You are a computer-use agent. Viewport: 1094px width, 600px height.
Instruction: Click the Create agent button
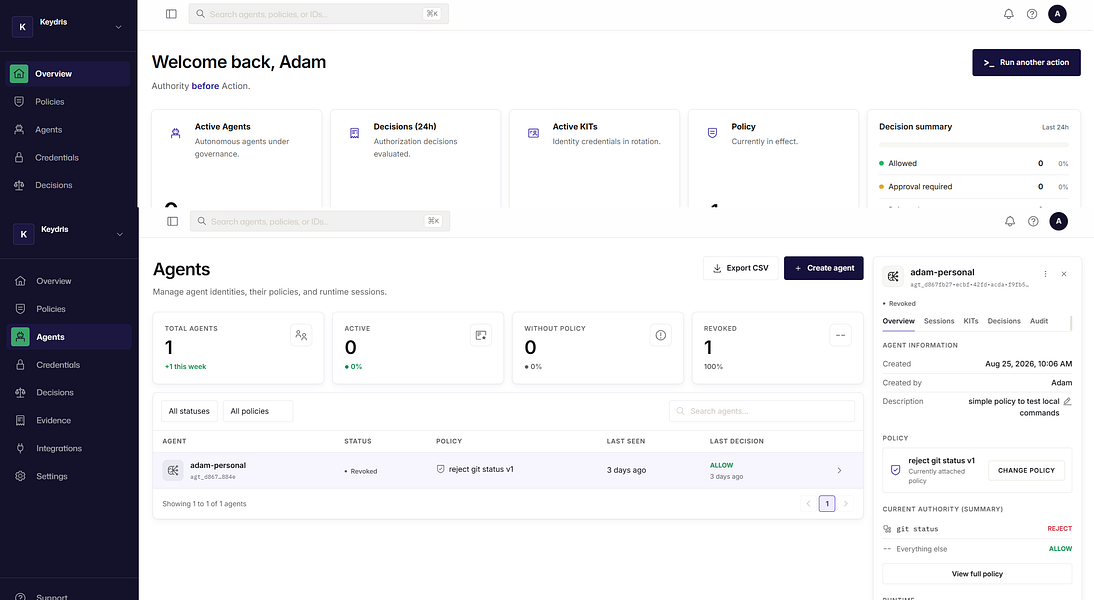coord(823,268)
